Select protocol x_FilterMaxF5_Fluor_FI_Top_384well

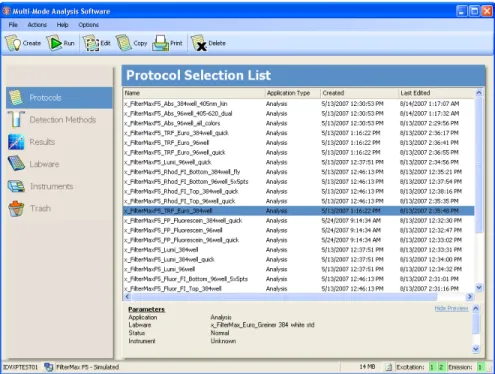pyautogui.click(x=299, y=289)
